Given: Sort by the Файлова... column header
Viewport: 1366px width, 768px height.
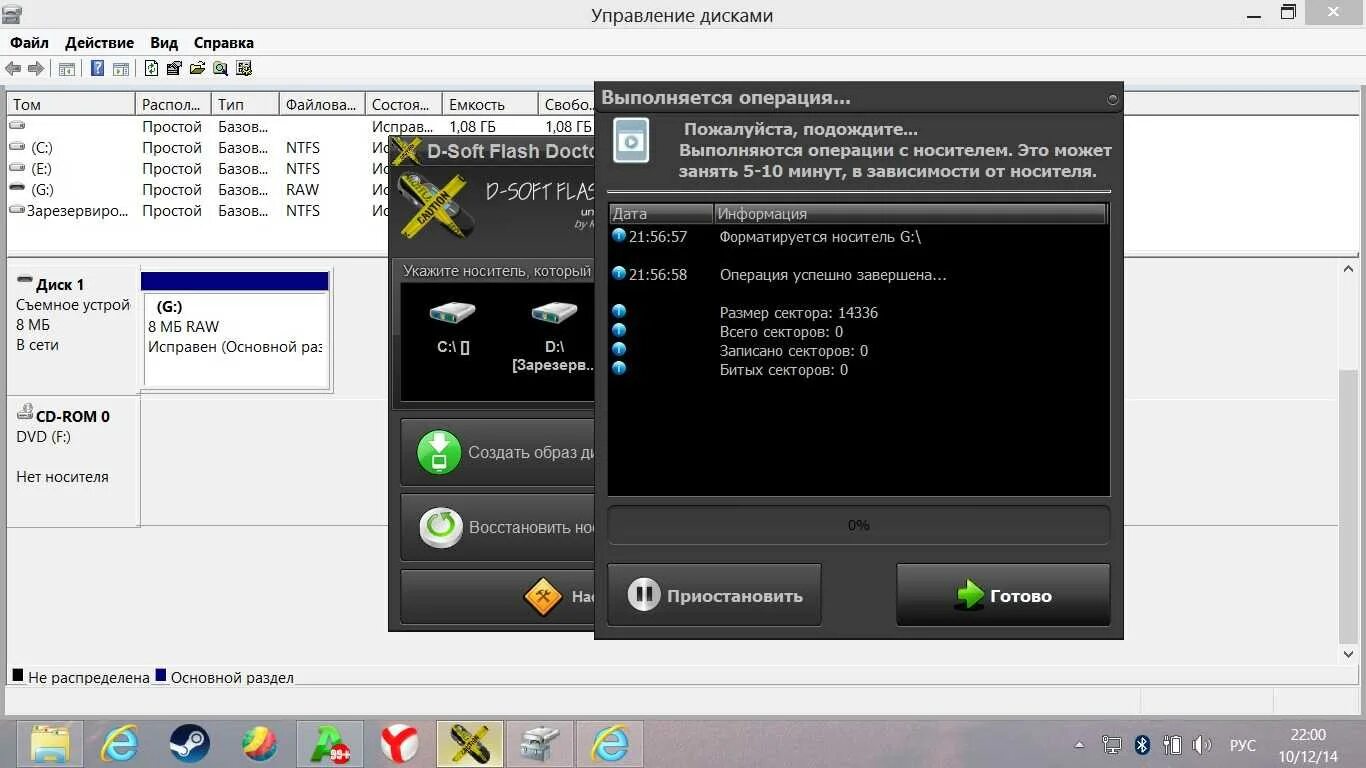Looking at the screenshot, I should 322,104.
